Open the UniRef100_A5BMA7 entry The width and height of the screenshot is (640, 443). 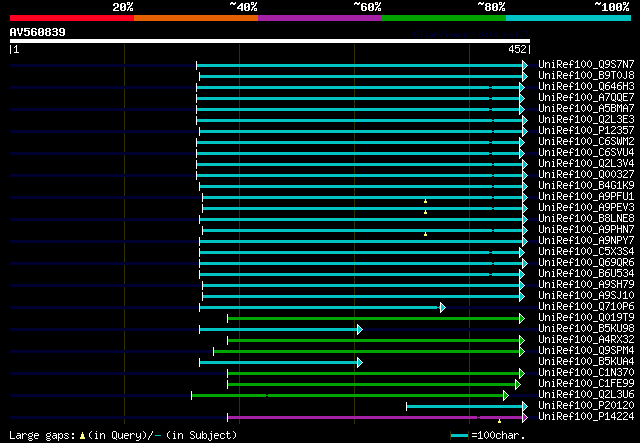(x=586, y=108)
